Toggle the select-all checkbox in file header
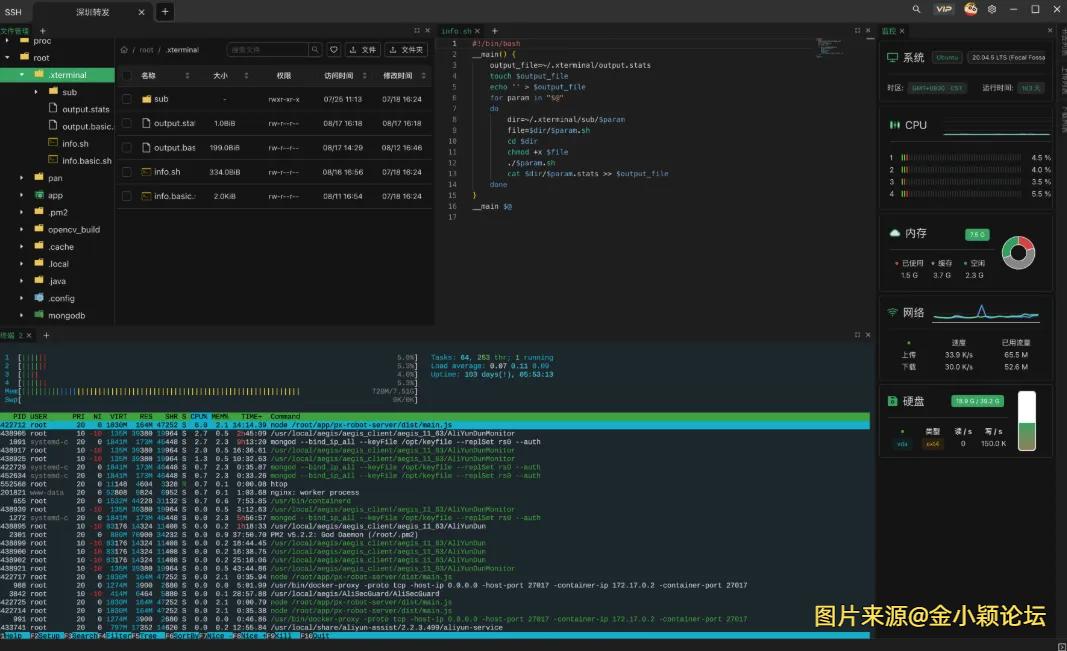The height and width of the screenshot is (651, 1067). click(x=127, y=75)
